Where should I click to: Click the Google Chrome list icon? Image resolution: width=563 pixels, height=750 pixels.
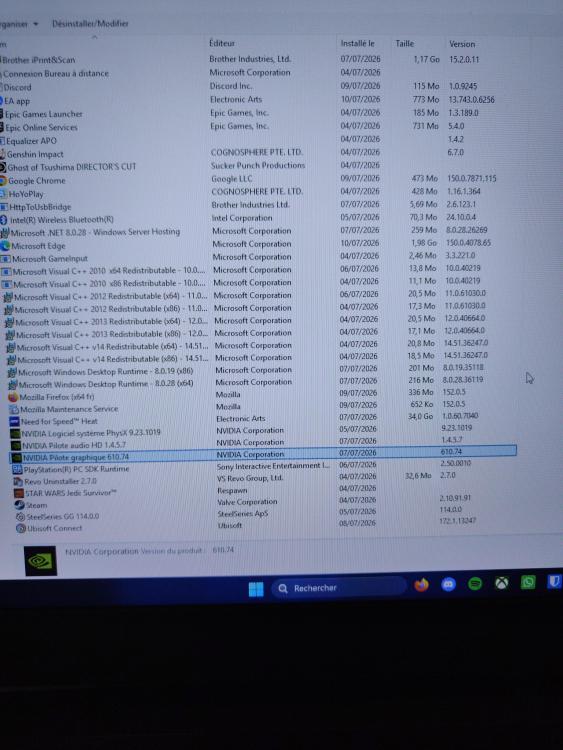coord(3,181)
